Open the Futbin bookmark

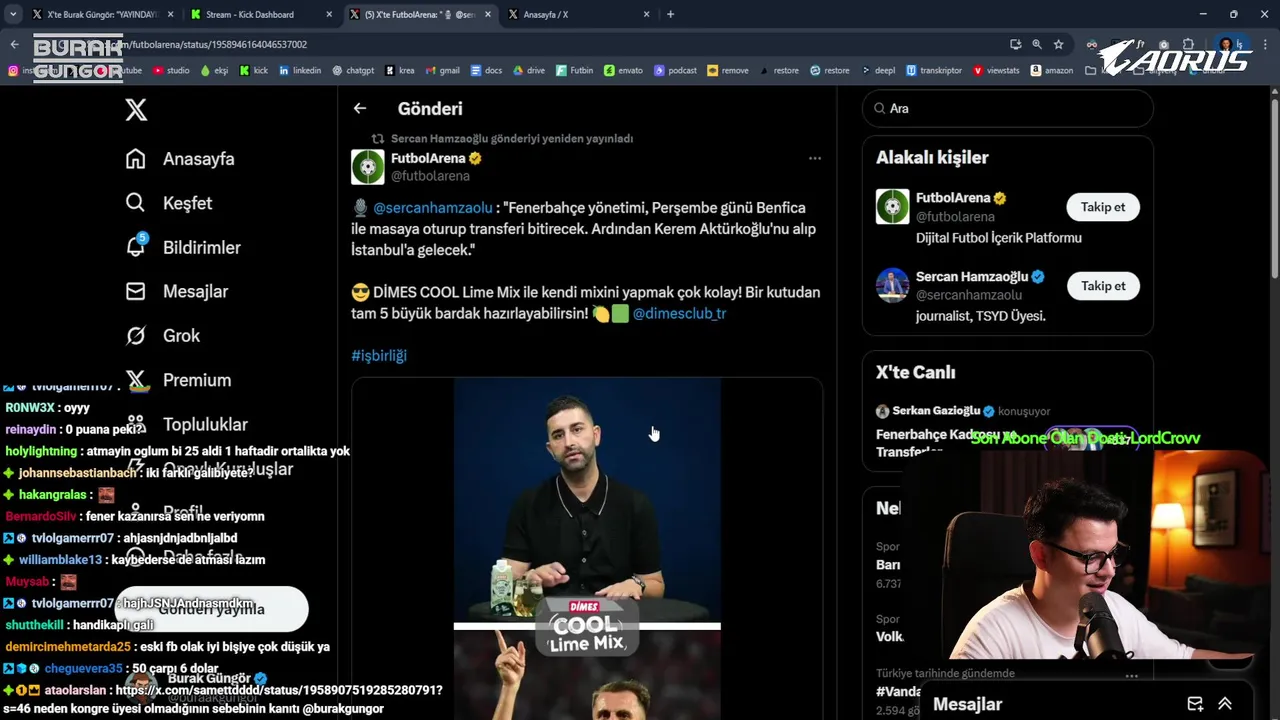click(x=575, y=70)
